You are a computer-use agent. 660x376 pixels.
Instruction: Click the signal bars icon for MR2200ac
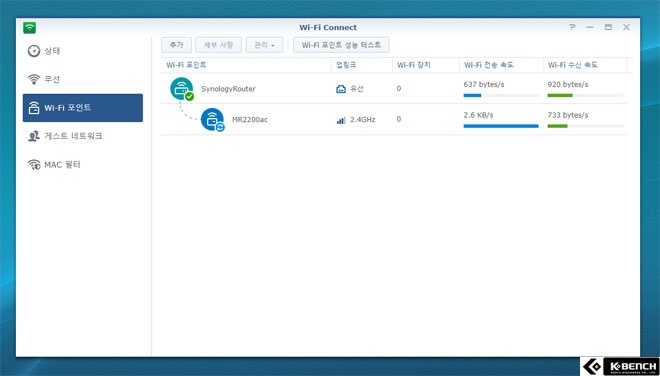[341, 120]
